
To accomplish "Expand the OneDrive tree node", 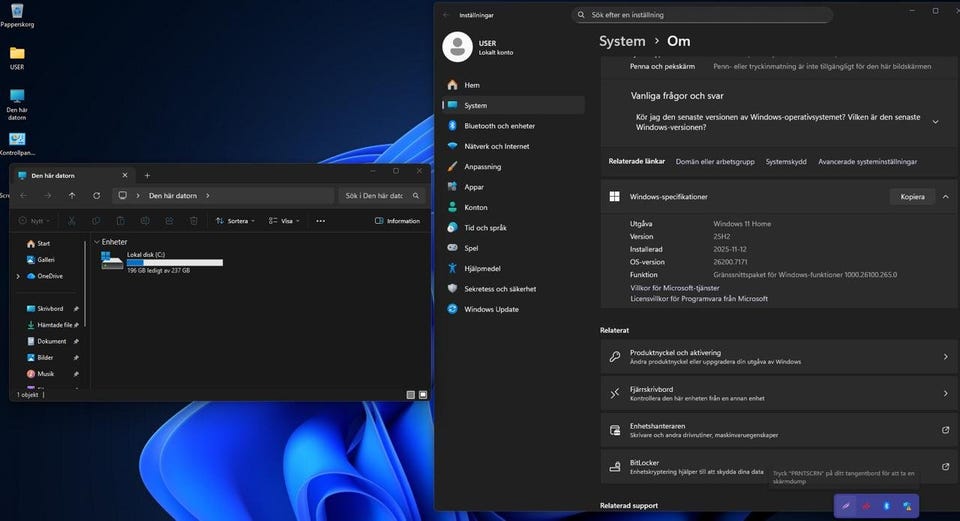I will point(18,276).
